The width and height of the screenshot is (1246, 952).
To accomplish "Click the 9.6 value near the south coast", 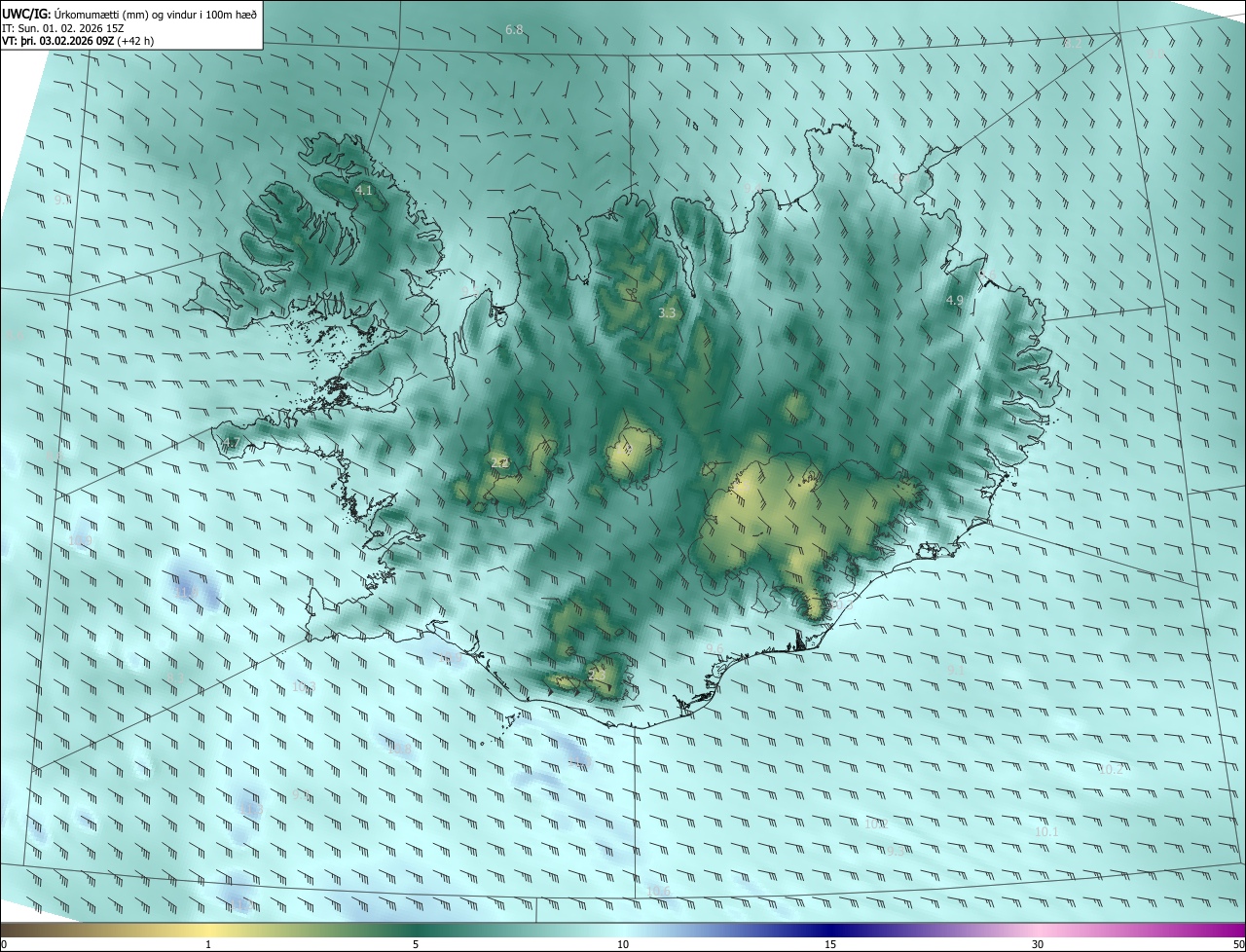I will 715,649.
